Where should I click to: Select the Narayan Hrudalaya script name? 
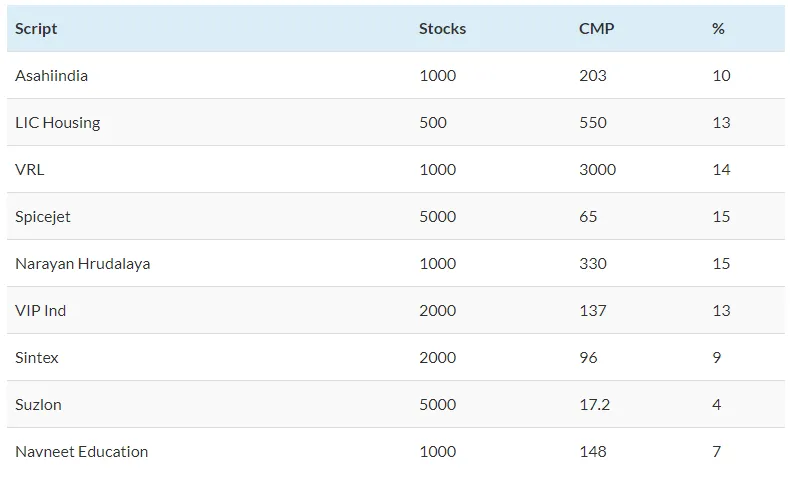[83, 264]
